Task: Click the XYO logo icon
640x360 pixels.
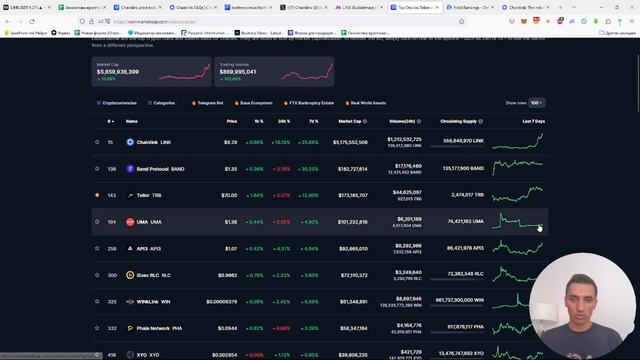Action: [x=130, y=355]
